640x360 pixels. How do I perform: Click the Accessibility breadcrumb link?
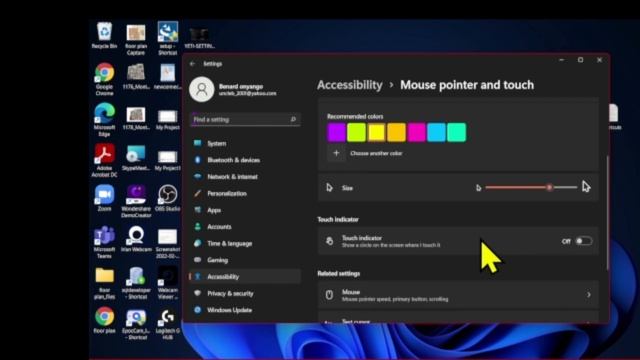coord(350,85)
